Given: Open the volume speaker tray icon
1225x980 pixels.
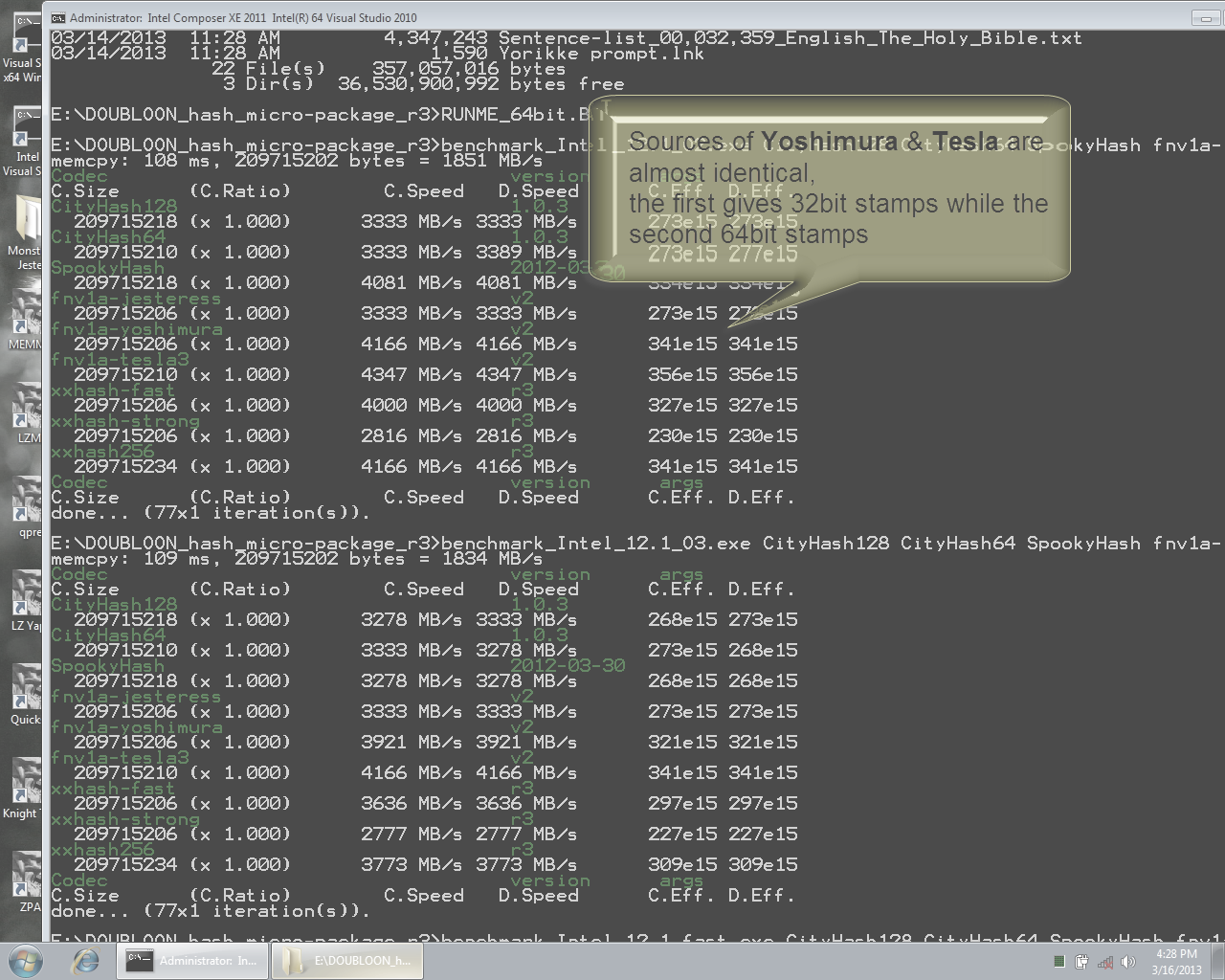Looking at the screenshot, I should [1128, 961].
